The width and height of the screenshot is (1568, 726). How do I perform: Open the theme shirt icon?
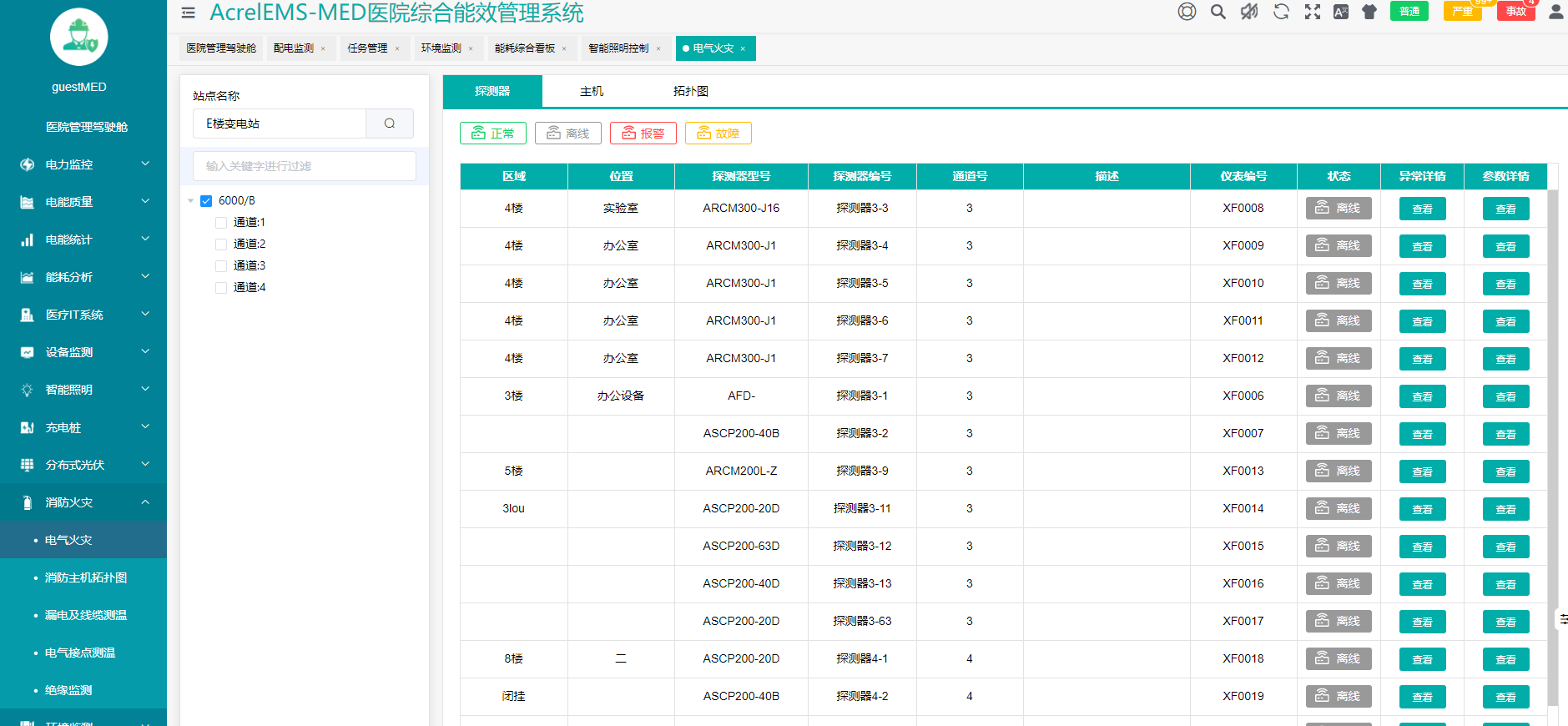[1369, 12]
